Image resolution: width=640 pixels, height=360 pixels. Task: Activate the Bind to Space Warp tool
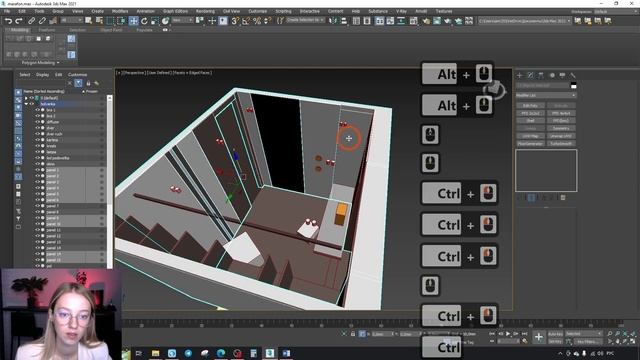tap(53, 21)
